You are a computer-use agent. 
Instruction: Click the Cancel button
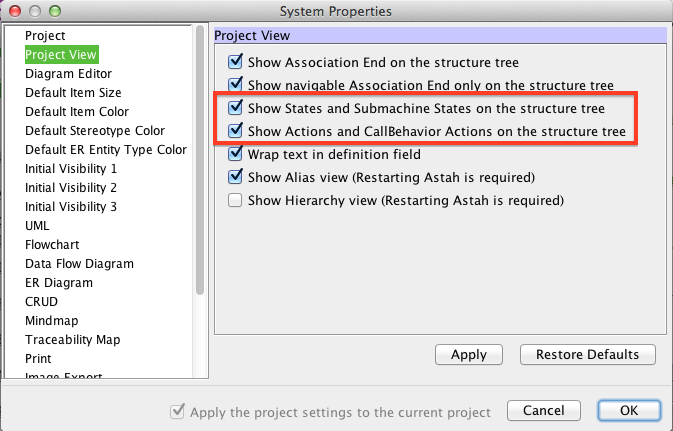click(543, 411)
